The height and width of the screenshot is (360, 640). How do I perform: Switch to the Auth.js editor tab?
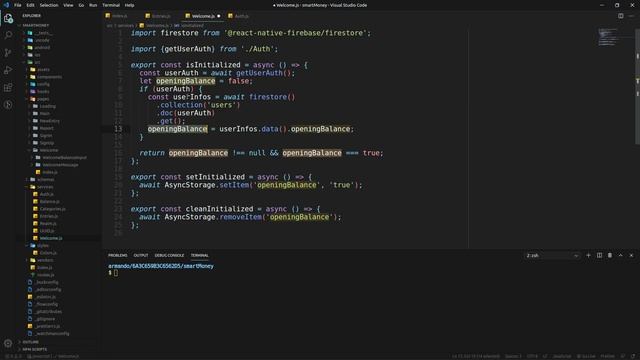click(242, 16)
